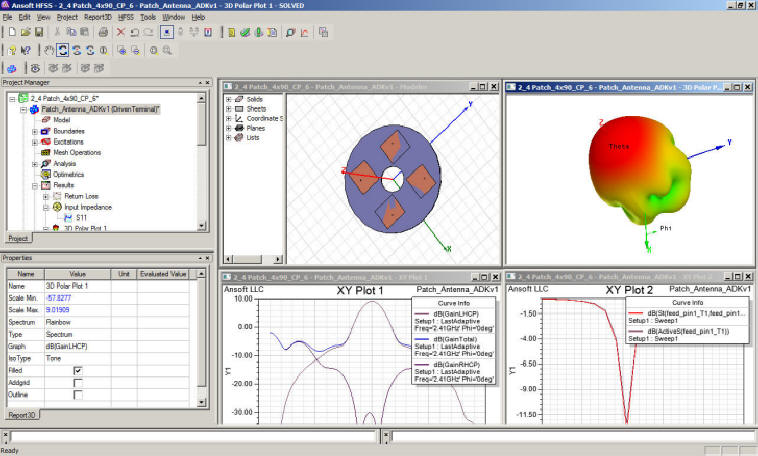Click Project Manager scrollbar down arrow
This screenshot has height=456, width=758.
click(x=202, y=226)
